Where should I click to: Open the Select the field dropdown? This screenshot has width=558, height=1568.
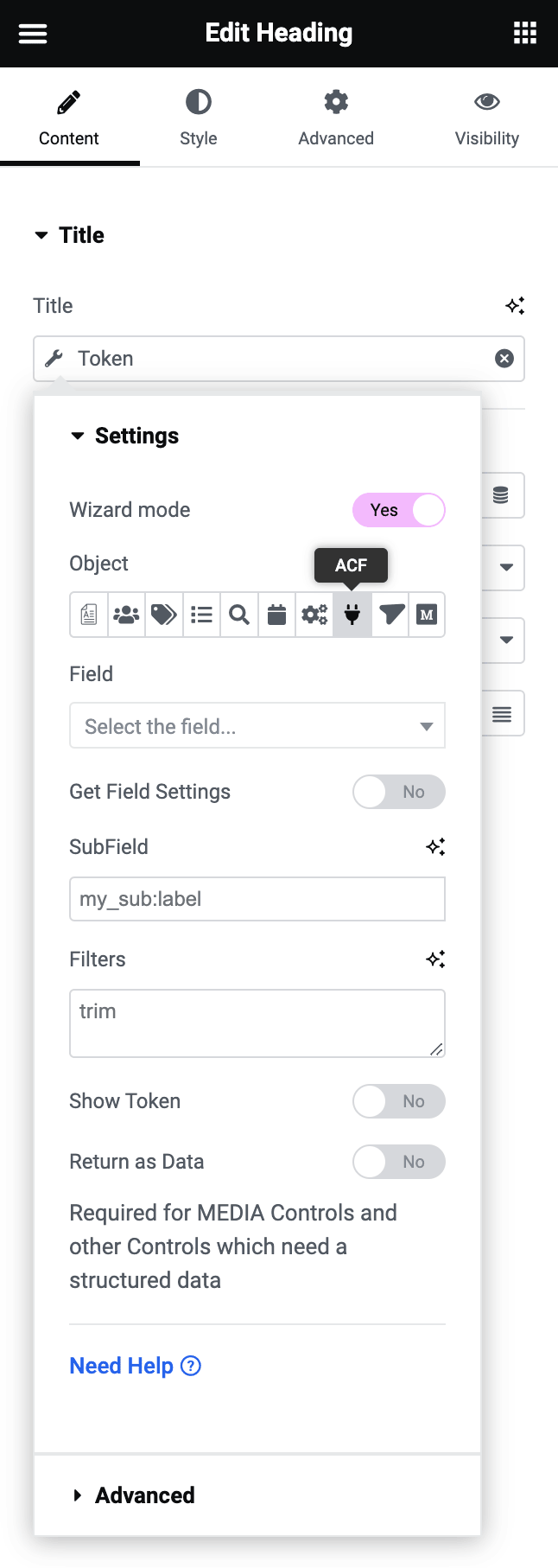coord(257,726)
